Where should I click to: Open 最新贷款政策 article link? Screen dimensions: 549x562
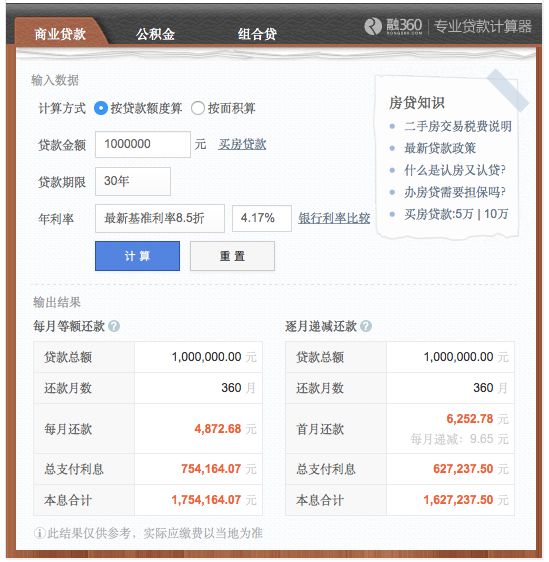(440, 148)
